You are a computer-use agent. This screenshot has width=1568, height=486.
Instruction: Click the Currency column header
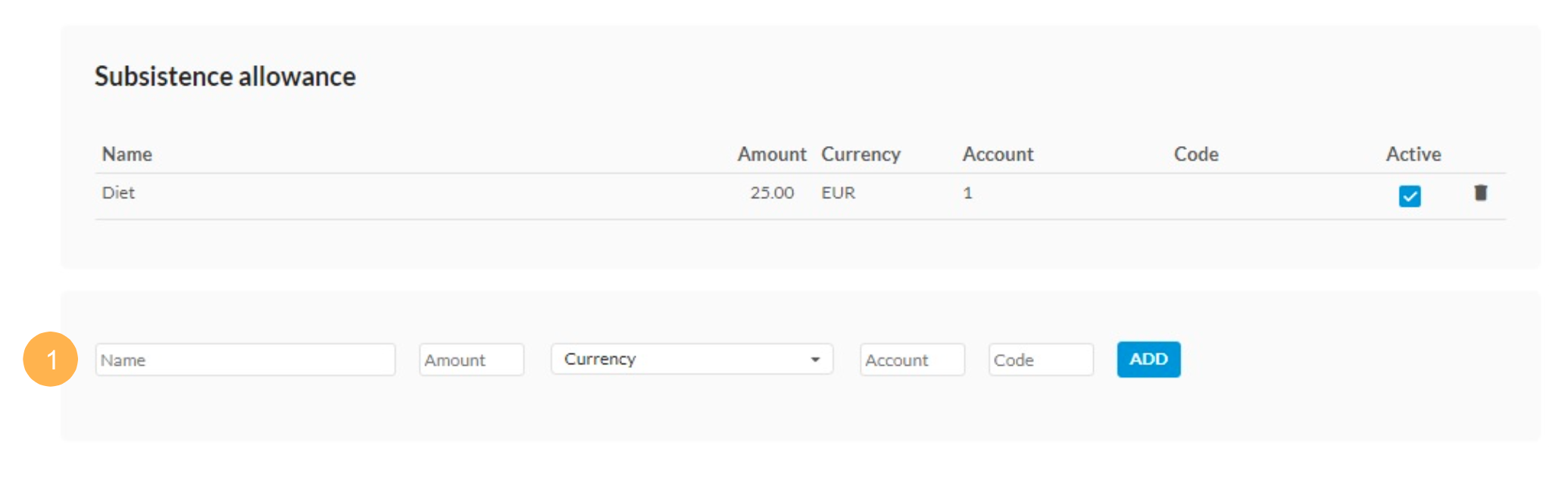tap(861, 154)
